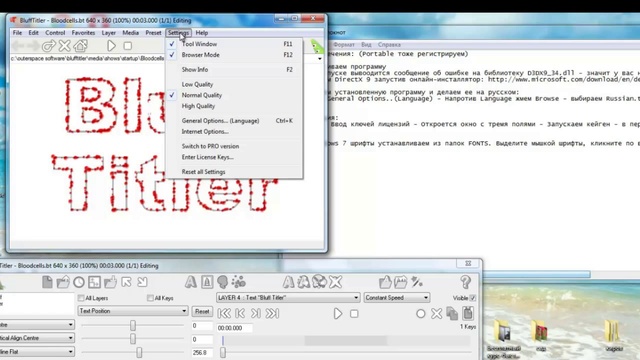Image resolution: width=640 pixels, height=360 pixels.
Task: Click the stop square in main window toolbar
Action: (128, 46)
